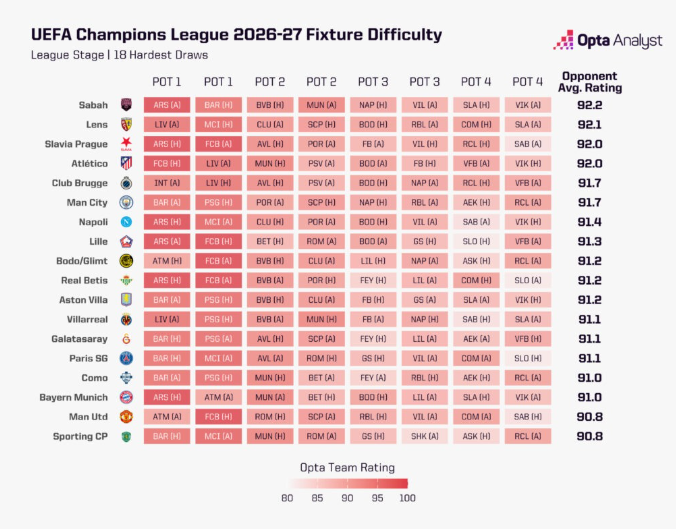Screen dimensions: 676x529
Task: Click the Sporting CP crest
Action: click(126, 436)
